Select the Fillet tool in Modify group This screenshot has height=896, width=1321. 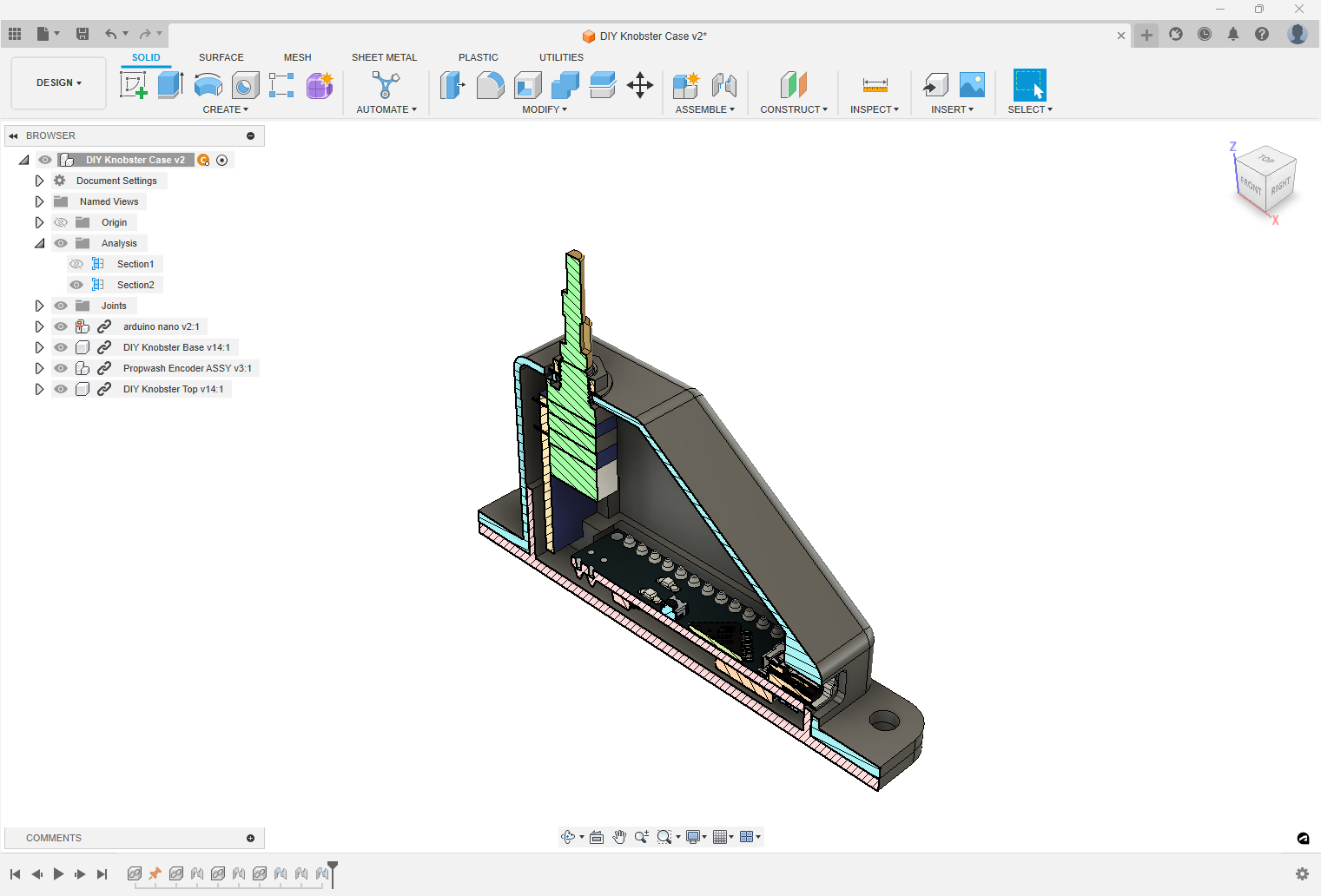[490, 84]
